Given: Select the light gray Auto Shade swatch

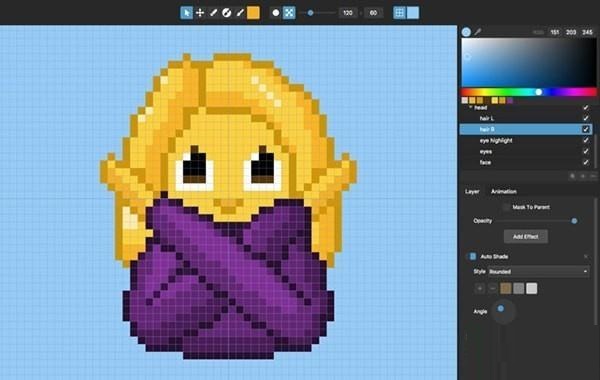Looking at the screenshot, I should coord(532,288).
